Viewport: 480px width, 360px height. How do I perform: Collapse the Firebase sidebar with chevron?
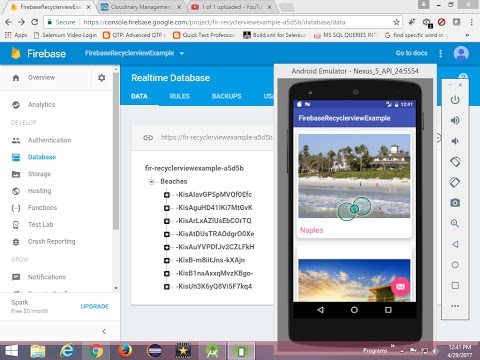pyautogui.click(x=104, y=331)
